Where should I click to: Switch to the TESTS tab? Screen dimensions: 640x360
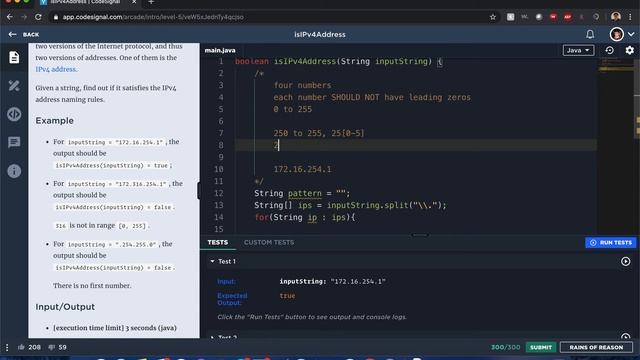pyautogui.click(x=218, y=242)
